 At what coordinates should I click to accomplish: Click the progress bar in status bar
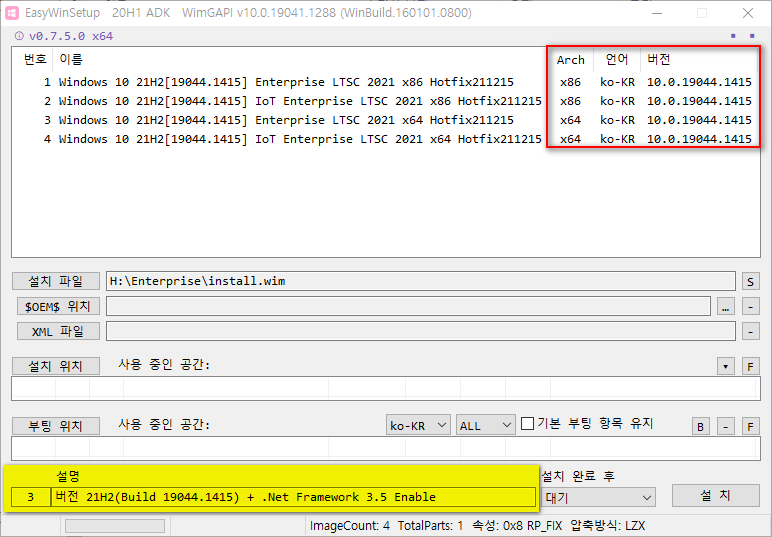[115, 526]
